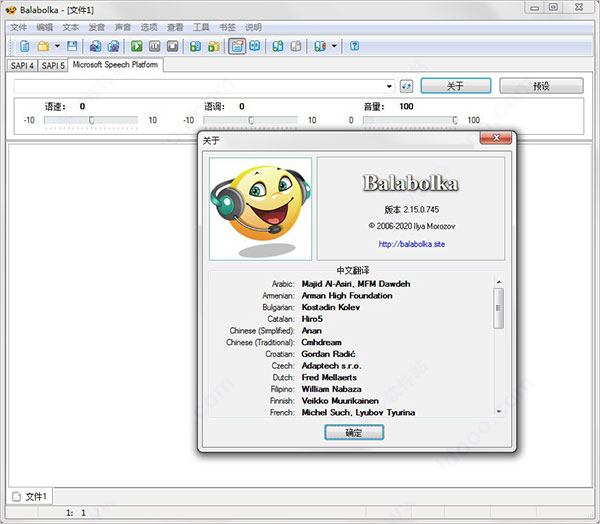This screenshot has width=600, height=524.
Task: Click the 语调 pitch slider handle
Action: [251, 121]
